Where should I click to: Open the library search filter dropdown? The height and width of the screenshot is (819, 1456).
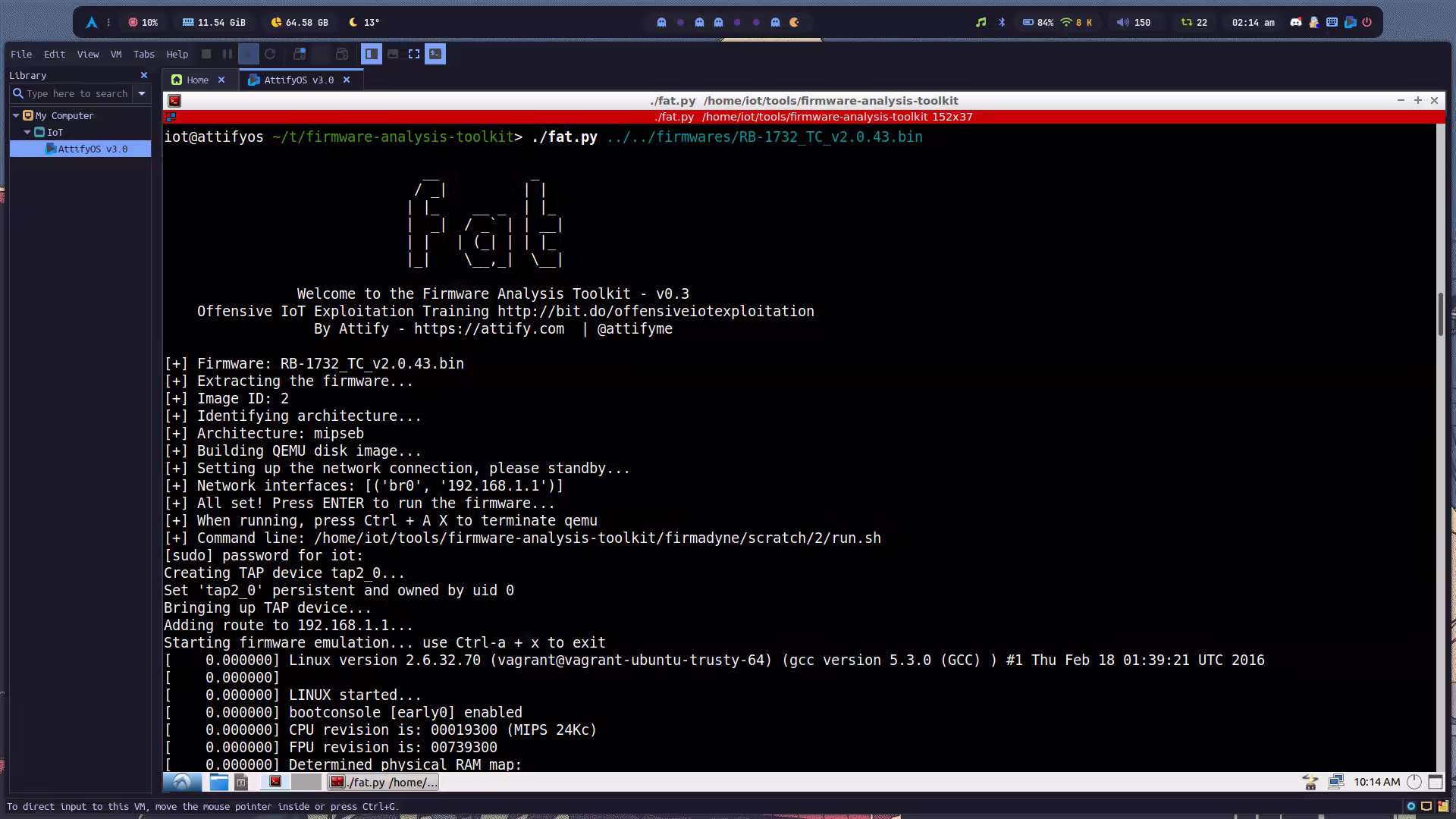[142, 93]
